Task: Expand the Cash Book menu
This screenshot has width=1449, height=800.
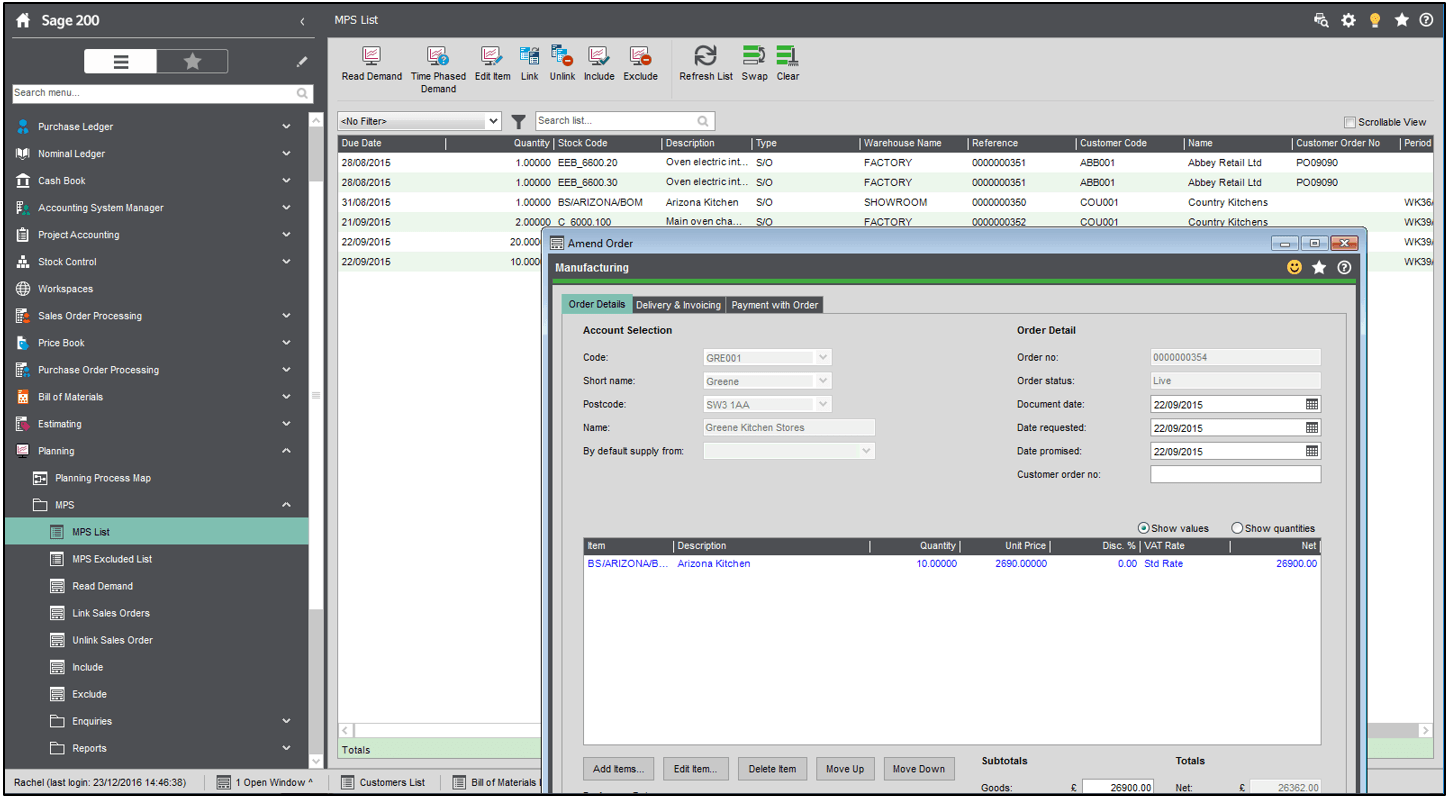Action: (x=286, y=181)
